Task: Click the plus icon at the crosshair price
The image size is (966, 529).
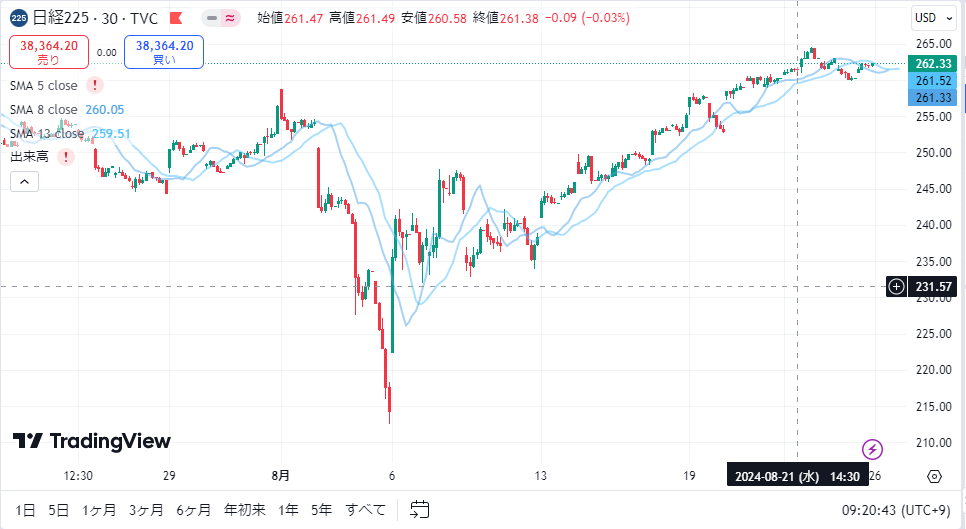Action: [896, 286]
